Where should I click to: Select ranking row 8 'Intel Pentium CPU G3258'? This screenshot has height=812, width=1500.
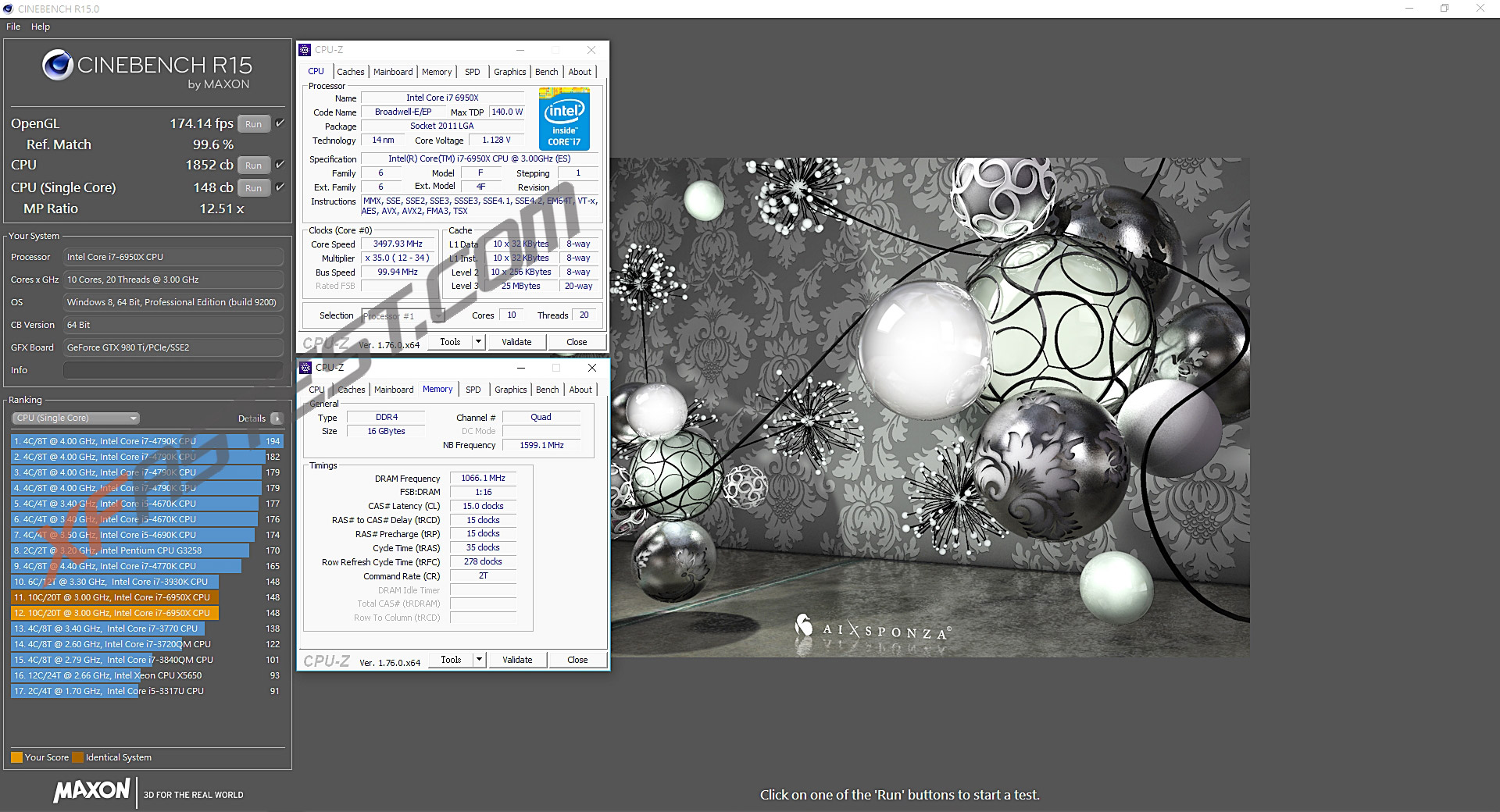point(147,550)
